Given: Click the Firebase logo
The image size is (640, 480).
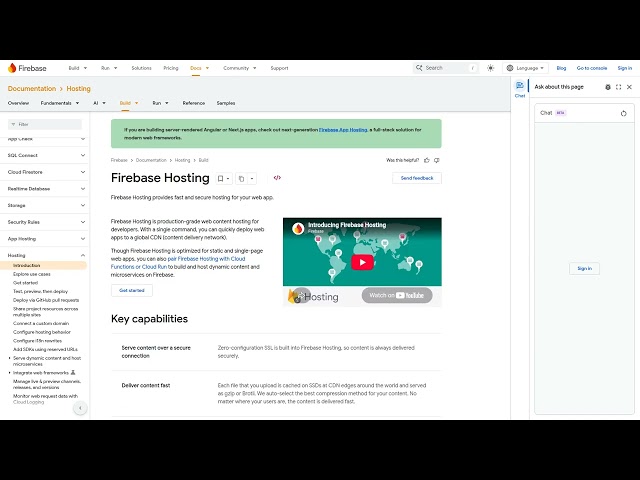Looking at the screenshot, I should [27, 68].
